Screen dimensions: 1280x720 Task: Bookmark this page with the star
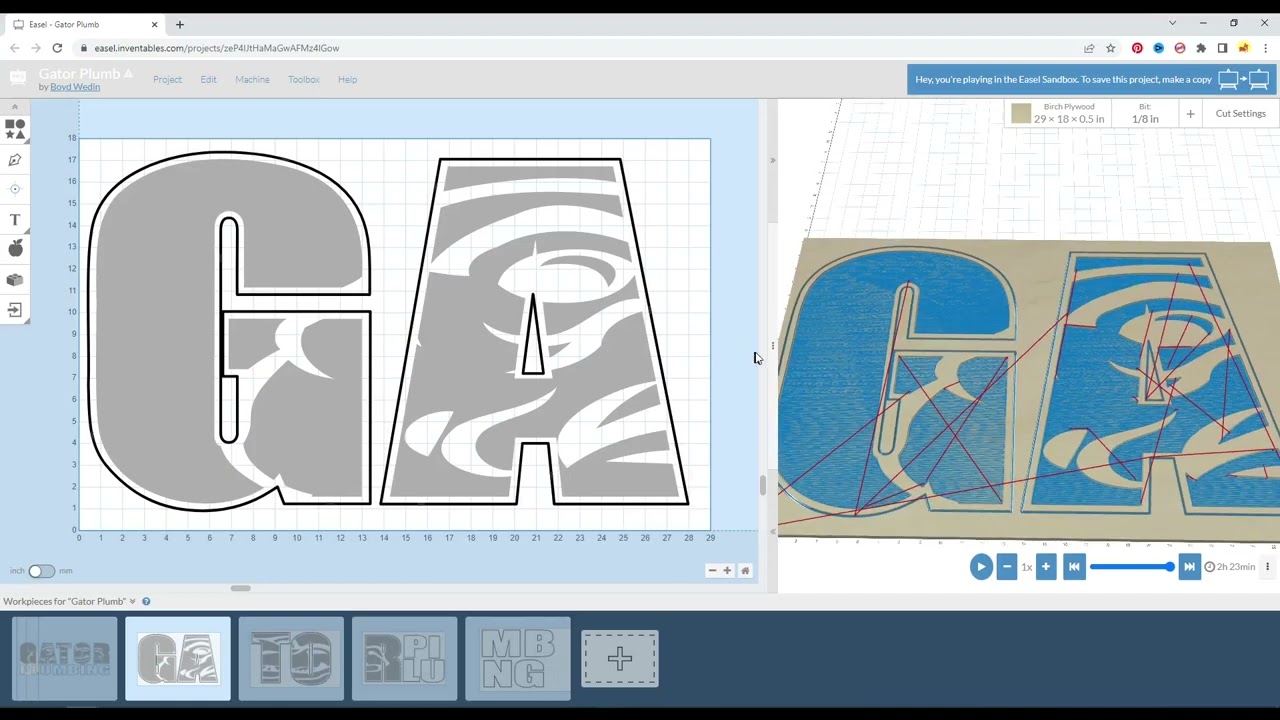pos(1110,48)
